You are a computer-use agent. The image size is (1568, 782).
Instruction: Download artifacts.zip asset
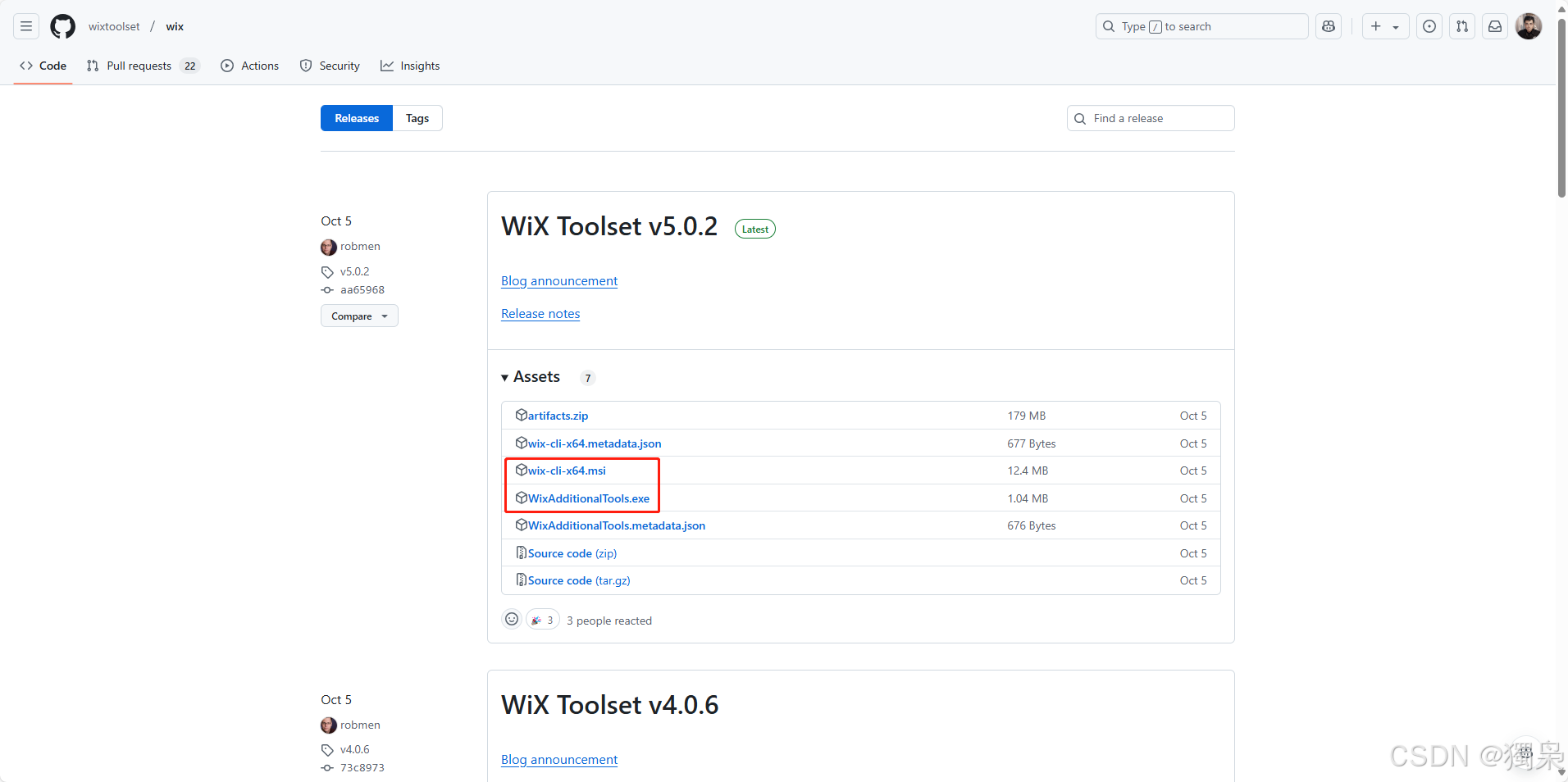click(558, 416)
